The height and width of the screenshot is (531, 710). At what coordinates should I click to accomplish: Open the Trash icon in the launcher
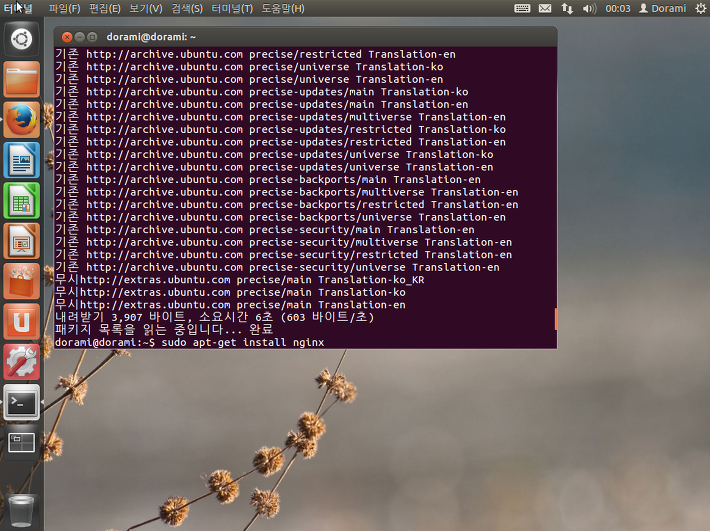click(x=21, y=511)
